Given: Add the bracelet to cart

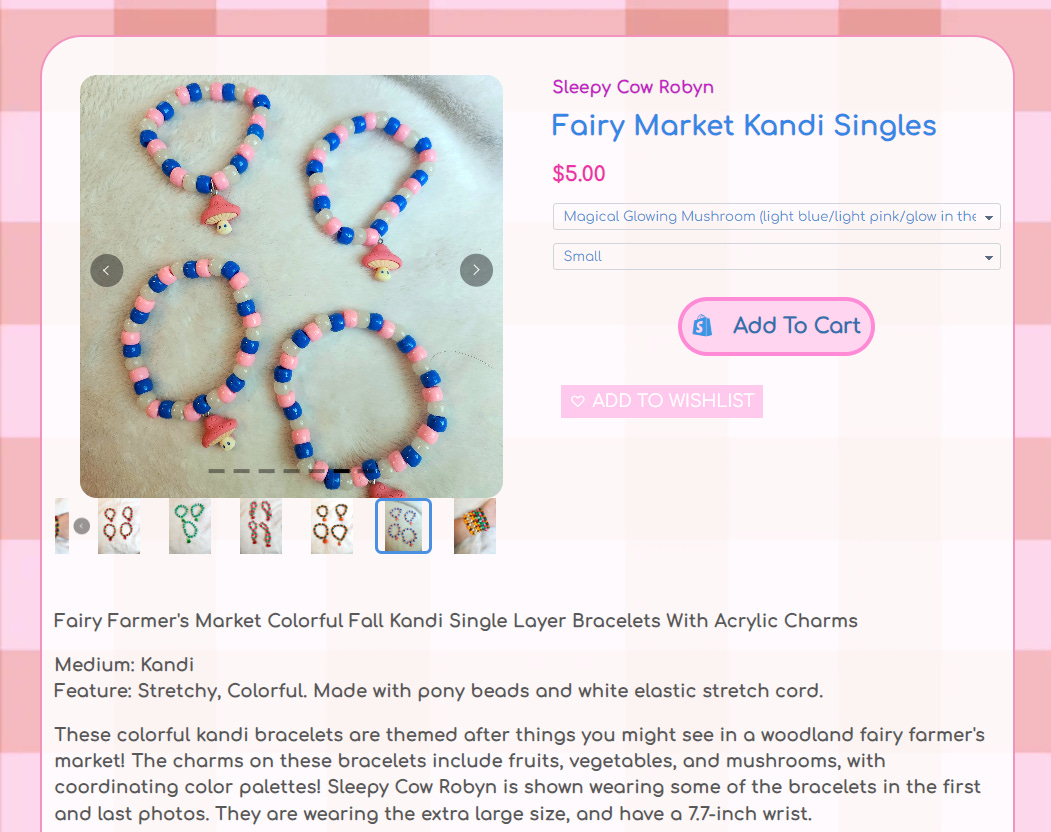Looking at the screenshot, I should pos(776,326).
